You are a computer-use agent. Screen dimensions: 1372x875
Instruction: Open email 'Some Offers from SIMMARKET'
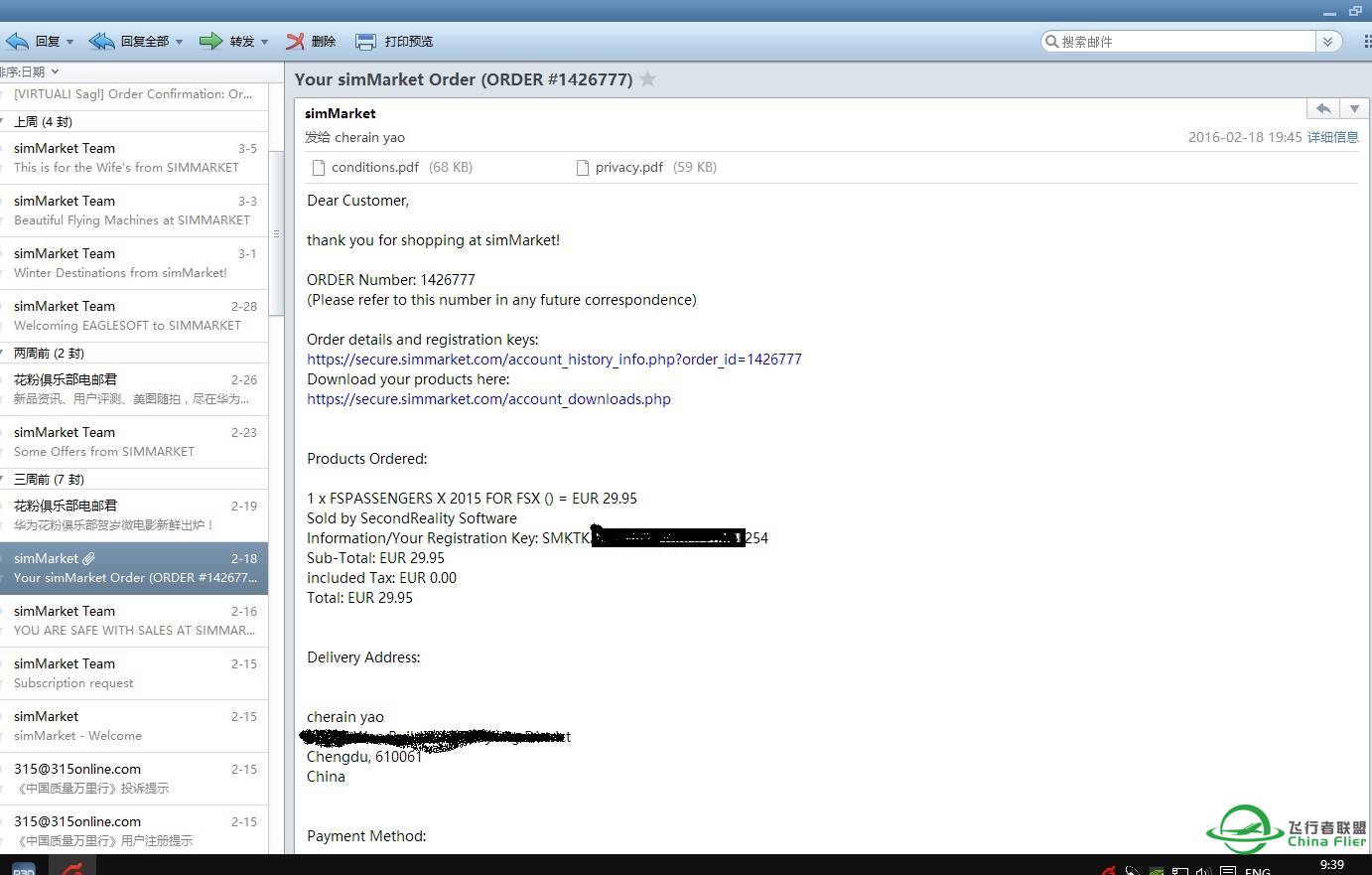click(x=134, y=442)
